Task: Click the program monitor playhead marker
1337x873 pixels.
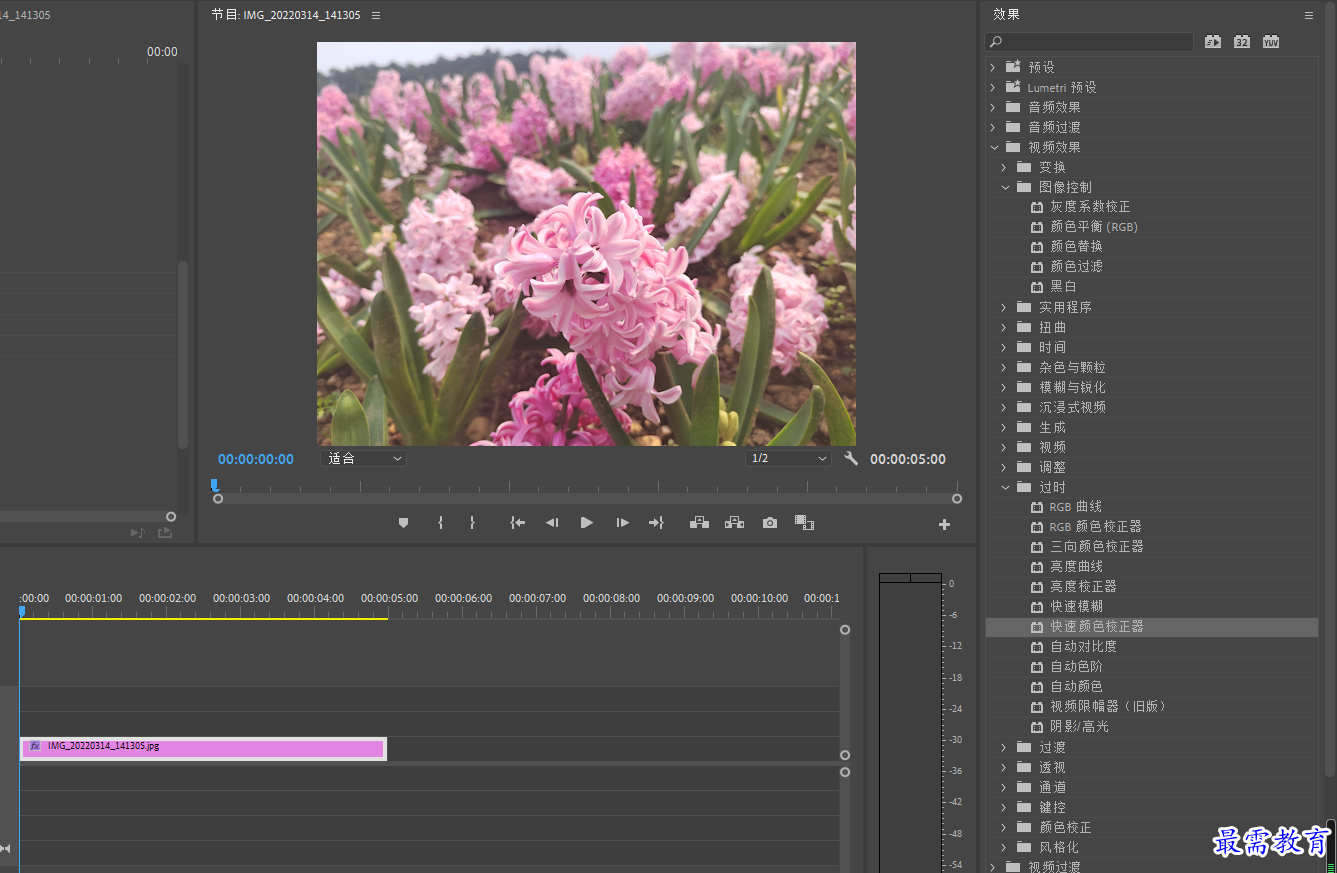Action: coord(214,484)
